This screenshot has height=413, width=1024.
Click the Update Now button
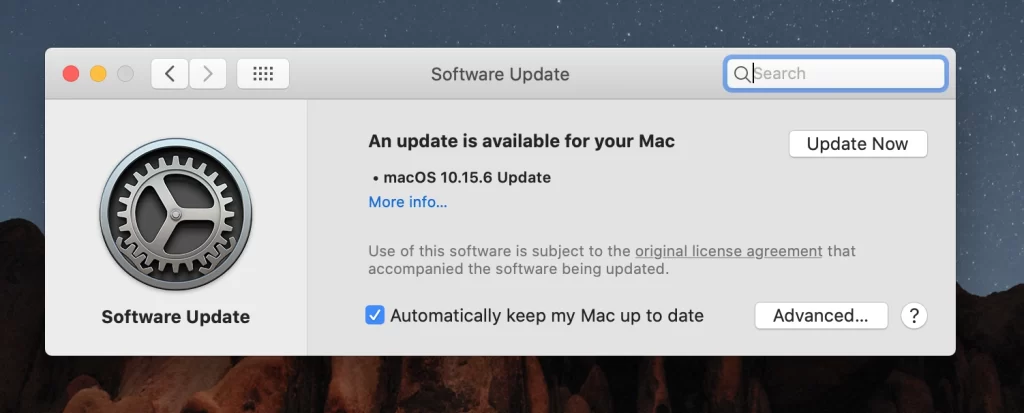tap(857, 144)
